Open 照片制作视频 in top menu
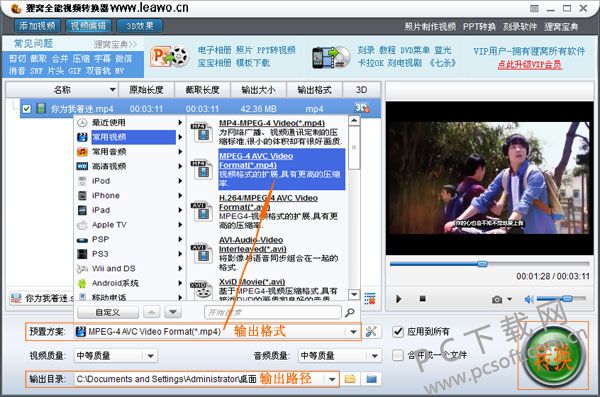Screen dimensions: 600x397 (430, 26)
